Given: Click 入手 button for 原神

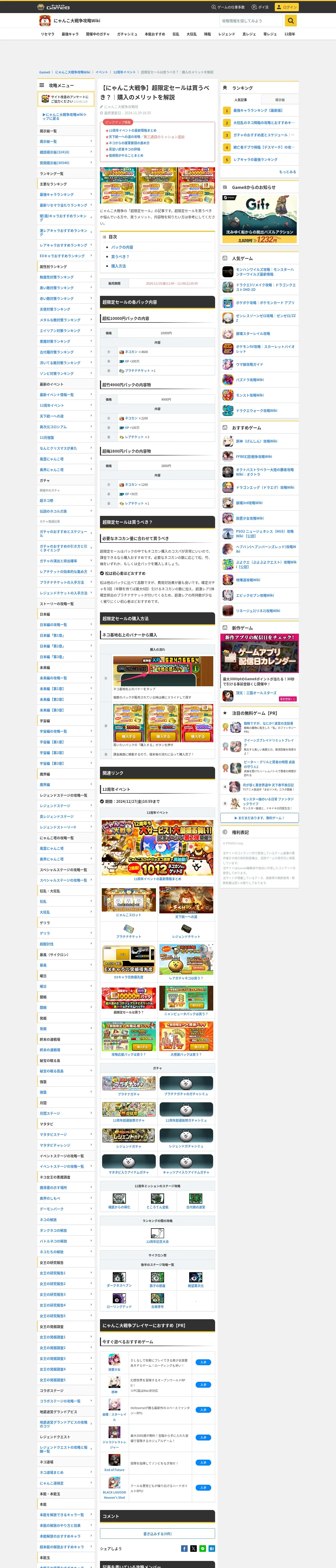Looking at the screenshot, I should [x=204, y=1385].
